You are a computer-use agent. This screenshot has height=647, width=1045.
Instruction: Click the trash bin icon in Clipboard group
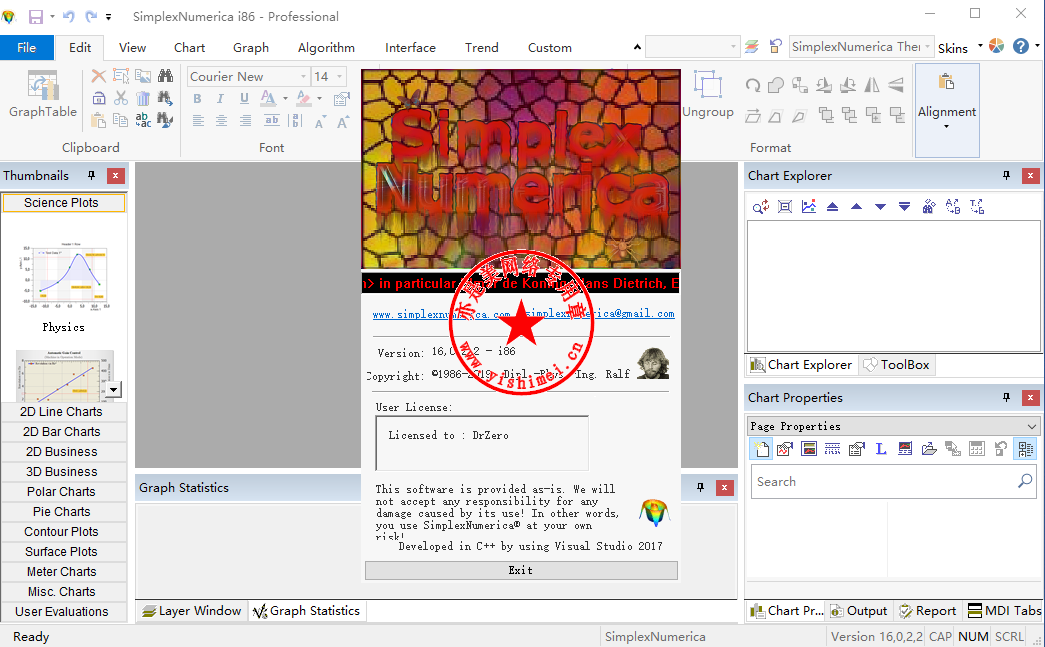tap(143, 98)
